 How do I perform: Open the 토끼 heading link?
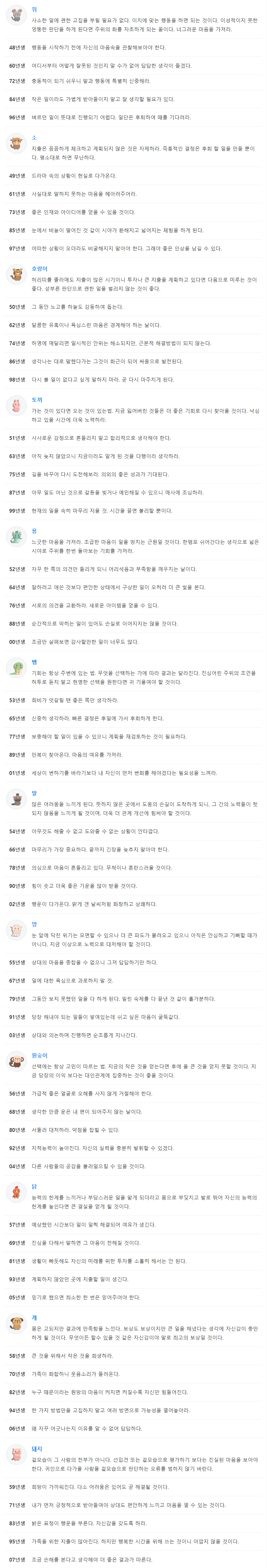tap(37, 399)
